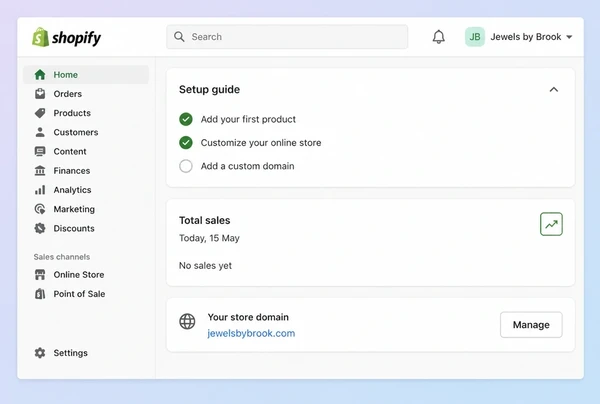
Task: Click the No sales yet text
Action: click(x=205, y=266)
